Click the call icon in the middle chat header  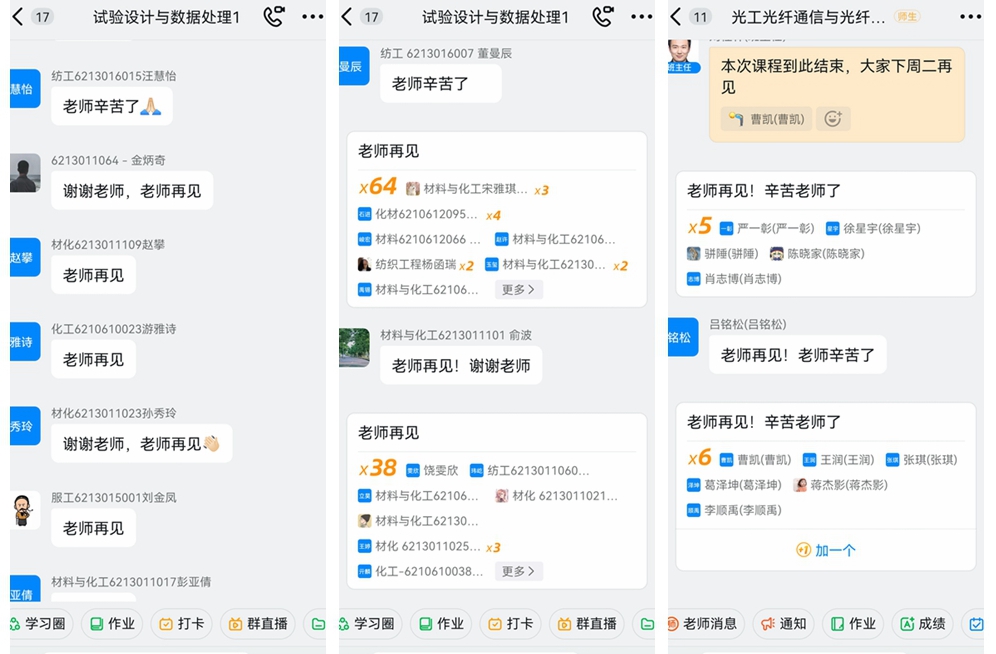click(602, 17)
